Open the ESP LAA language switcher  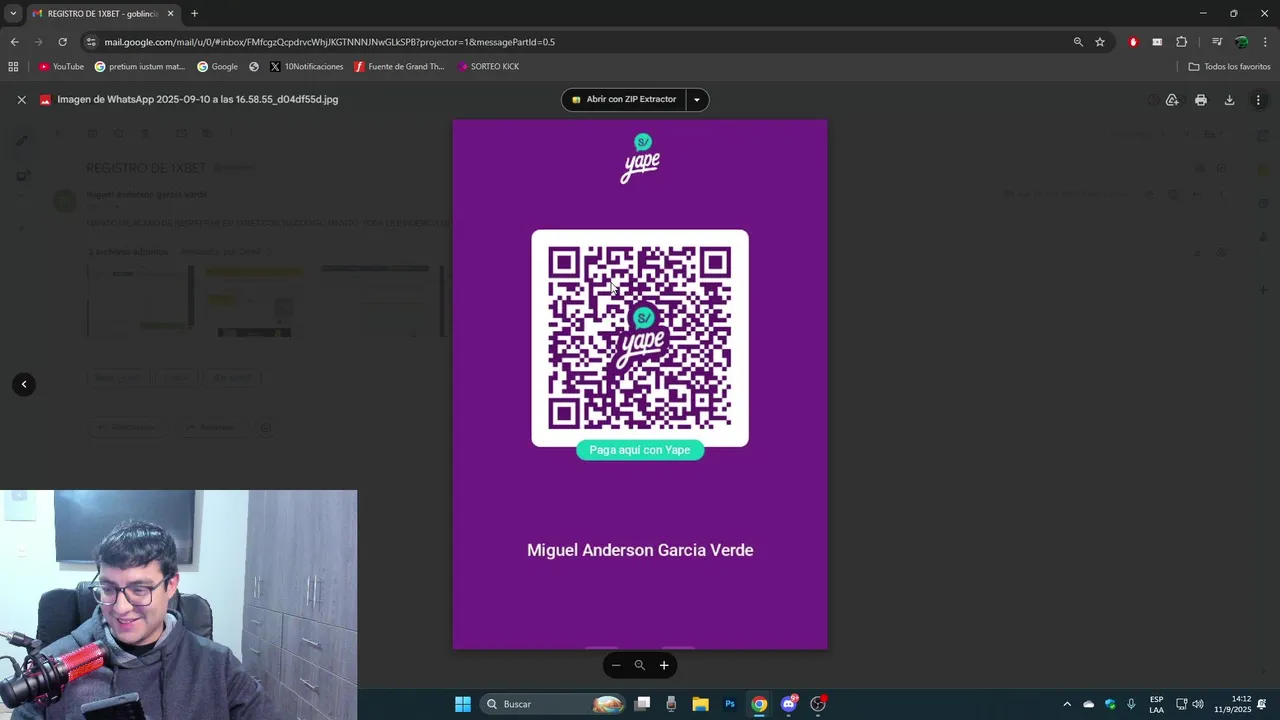point(1156,704)
